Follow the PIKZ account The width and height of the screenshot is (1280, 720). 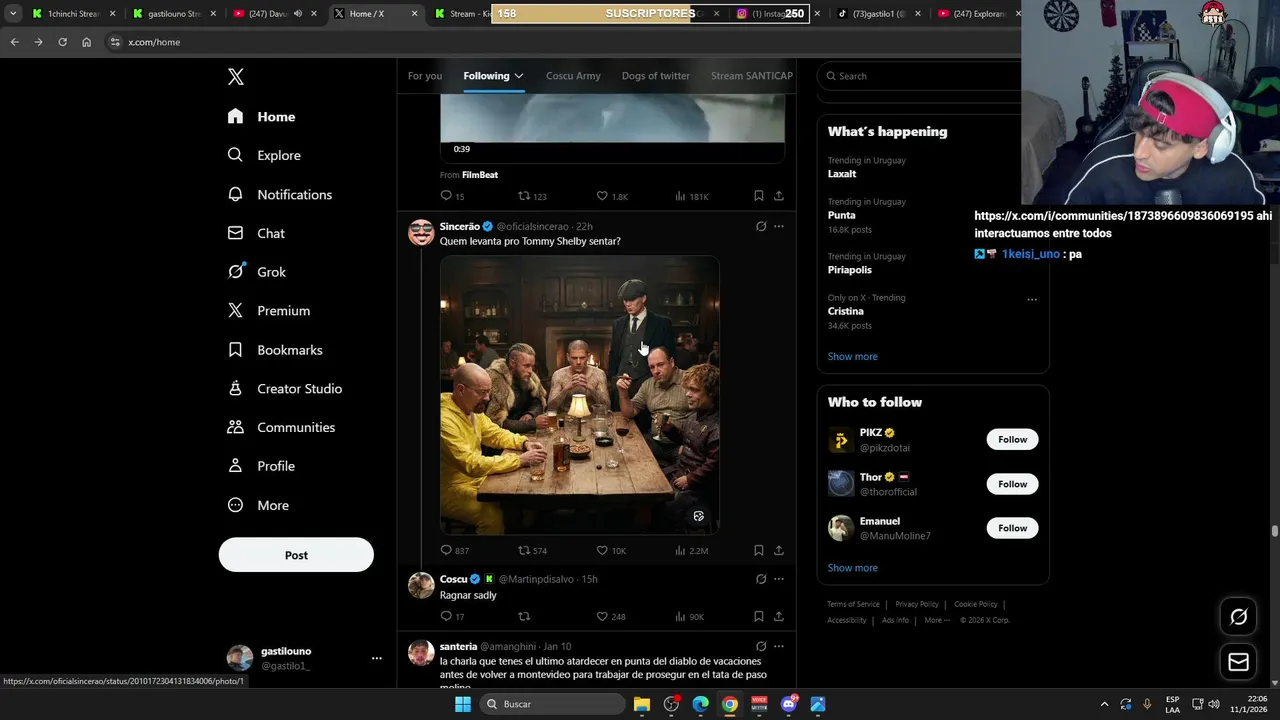point(1012,439)
